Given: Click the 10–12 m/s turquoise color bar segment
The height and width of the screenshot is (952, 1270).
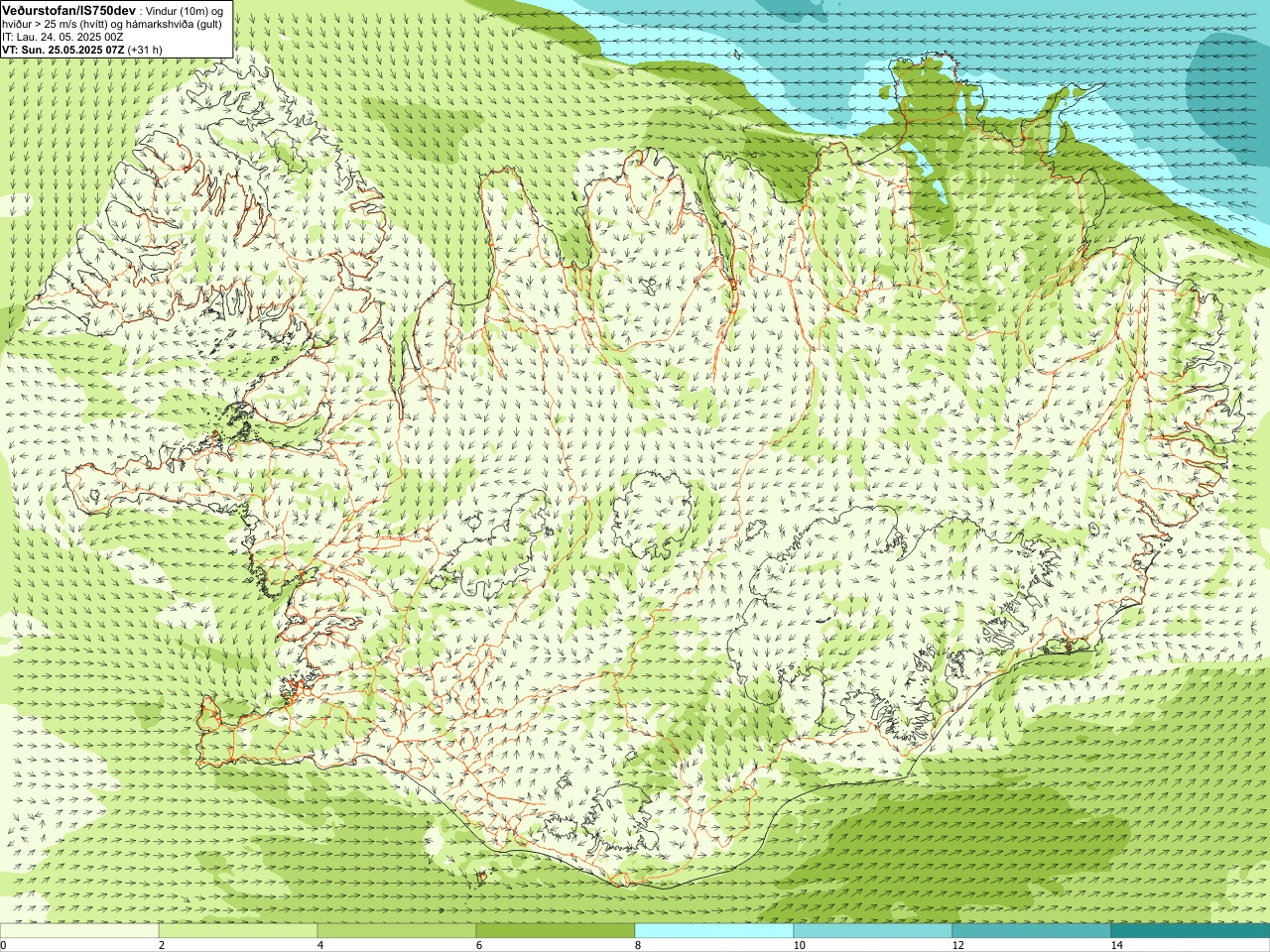Looking at the screenshot, I should 873,931.
